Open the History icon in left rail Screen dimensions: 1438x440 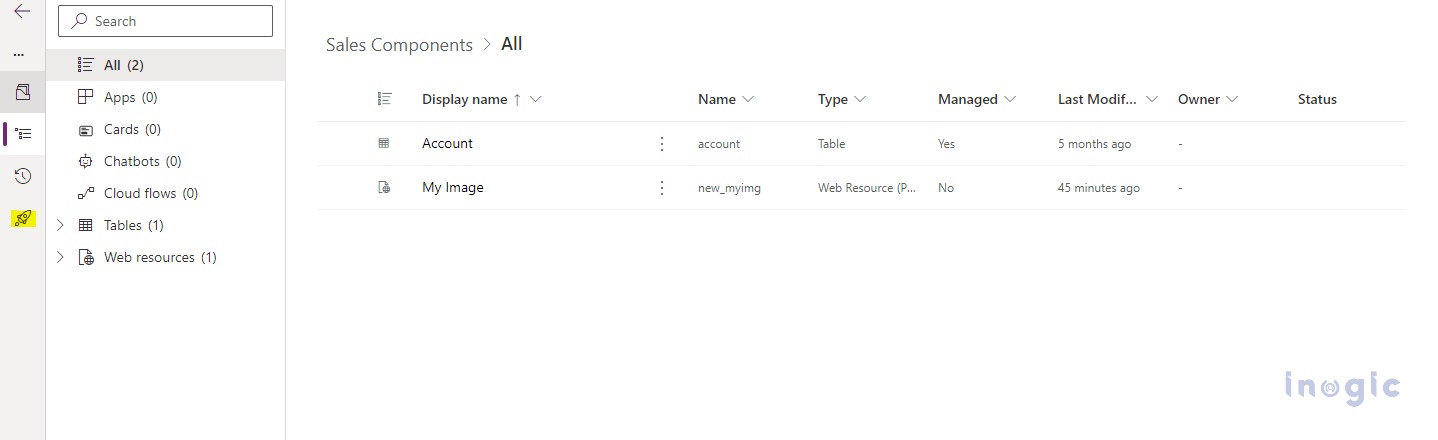pos(23,176)
